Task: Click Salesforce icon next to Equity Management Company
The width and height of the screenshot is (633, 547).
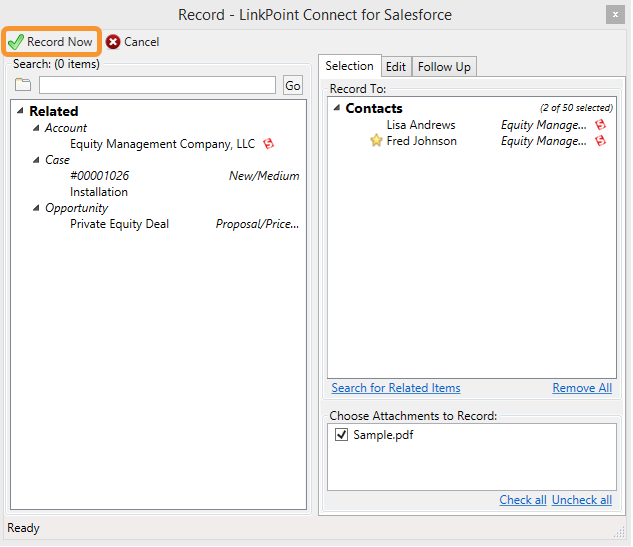Action: 268,144
